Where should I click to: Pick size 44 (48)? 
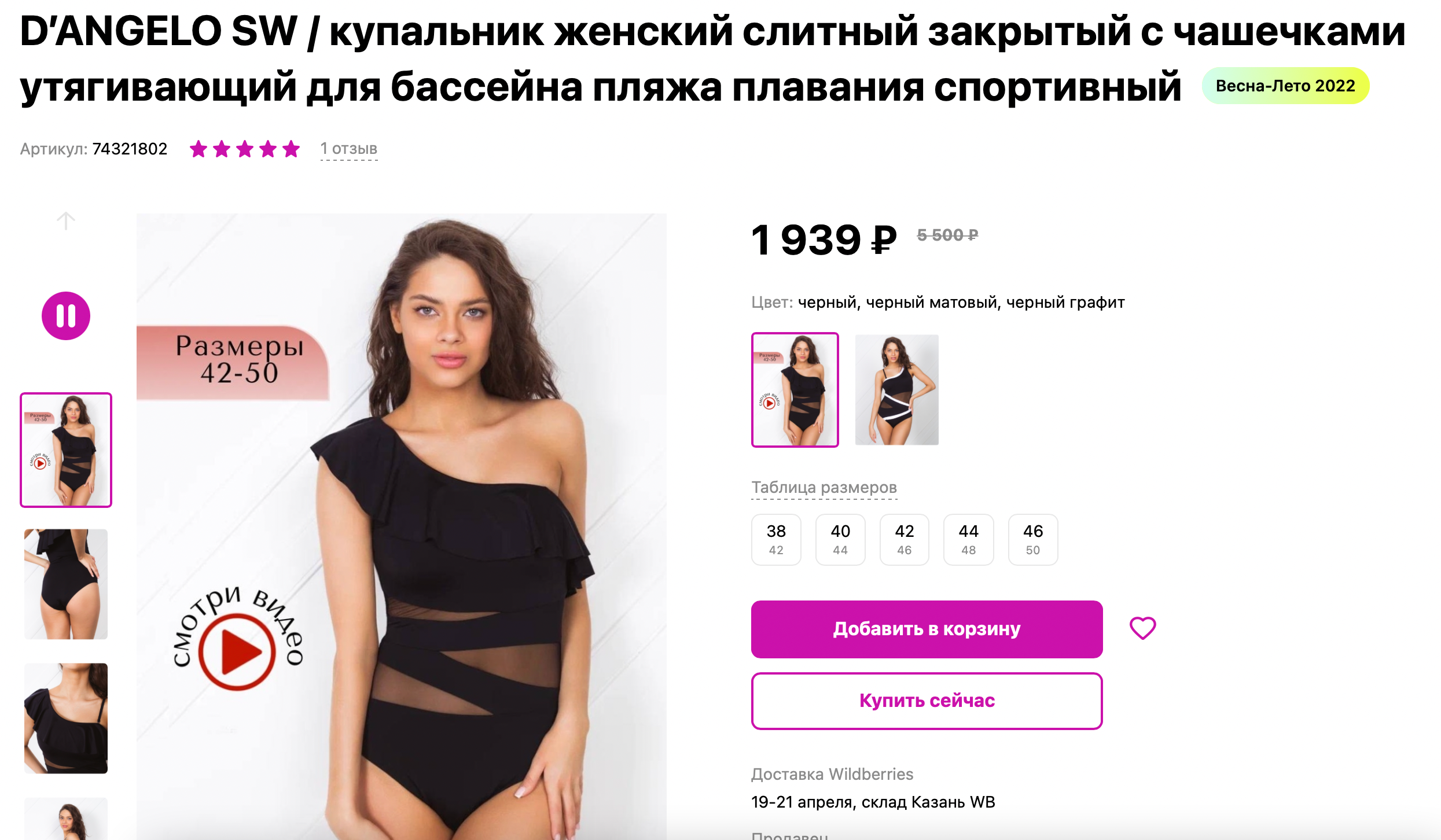coord(969,540)
